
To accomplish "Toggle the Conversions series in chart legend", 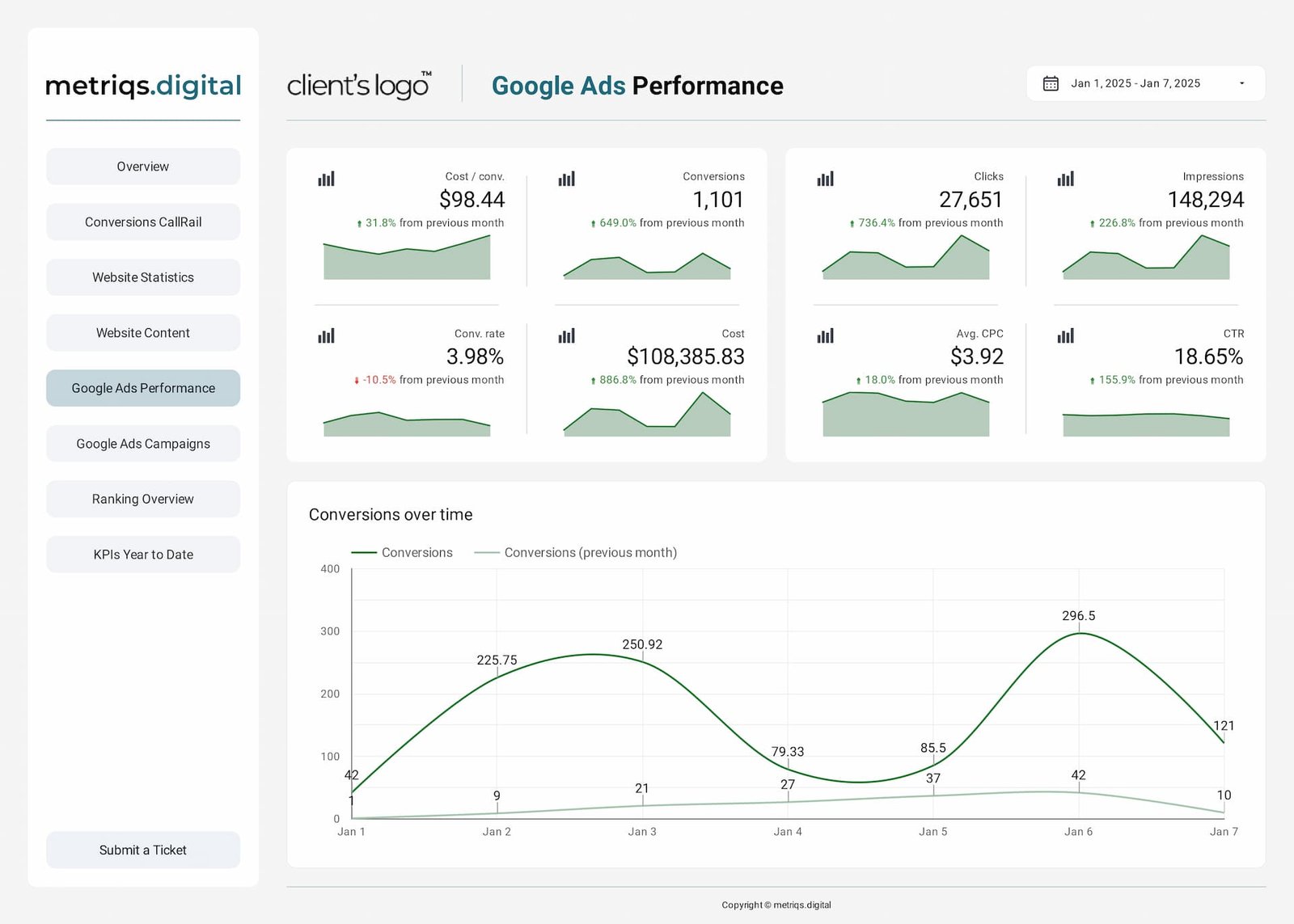I will 402,553.
